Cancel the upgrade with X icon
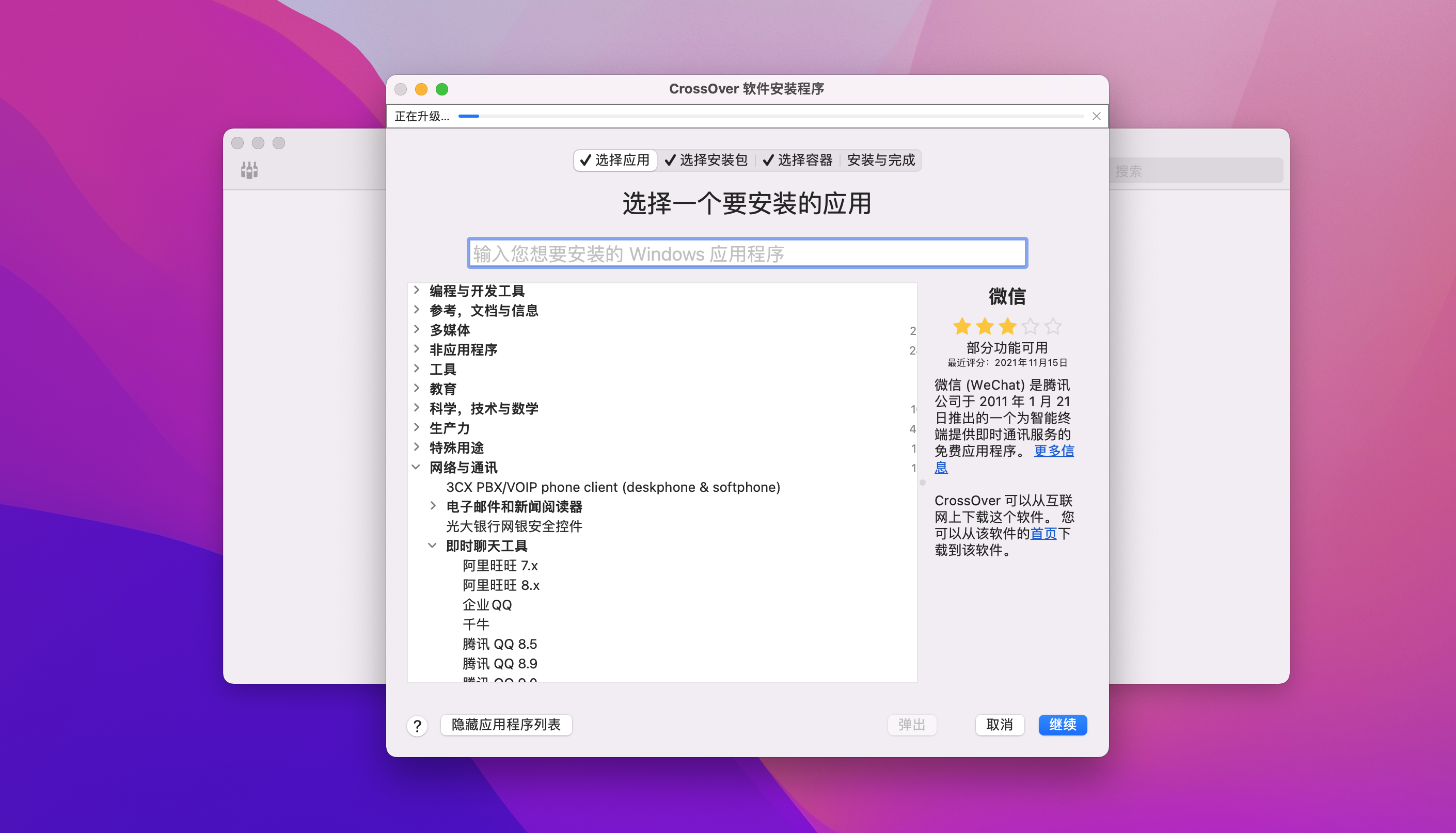1456x833 pixels. [x=1096, y=116]
